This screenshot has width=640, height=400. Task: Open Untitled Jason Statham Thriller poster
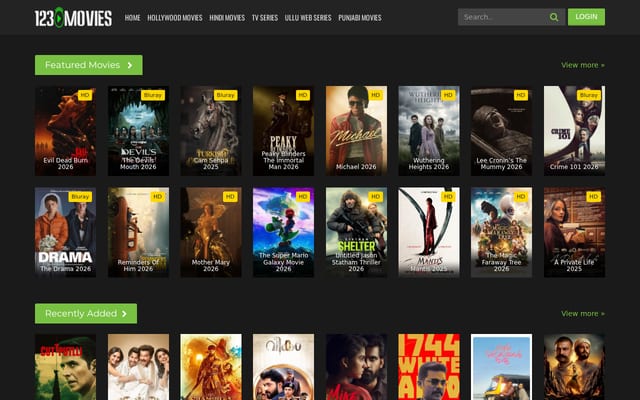(356, 232)
